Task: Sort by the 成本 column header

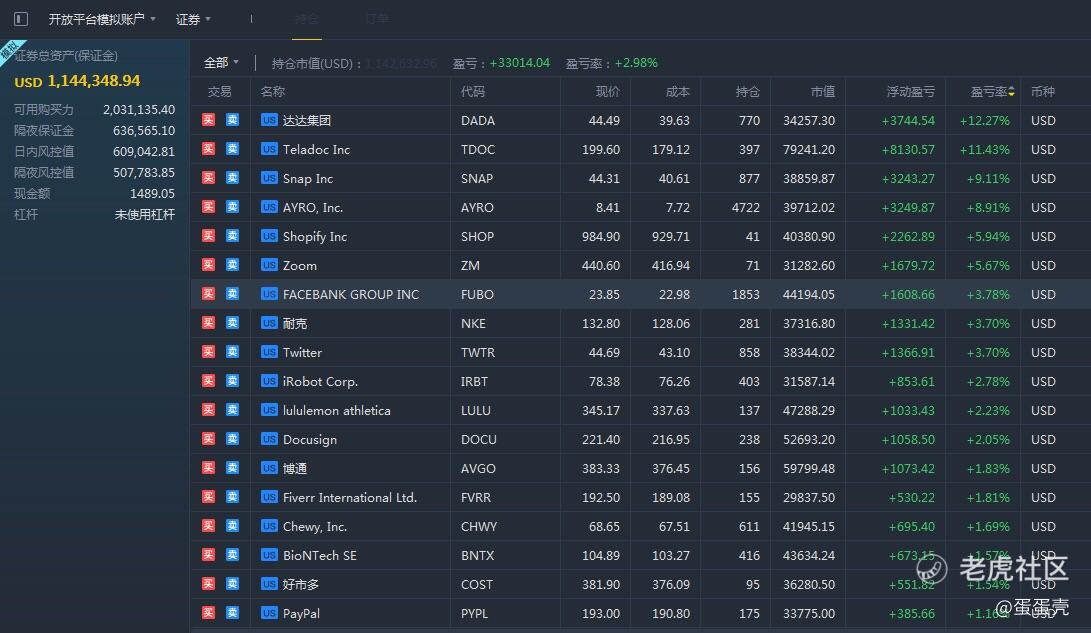Action: (x=678, y=91)
